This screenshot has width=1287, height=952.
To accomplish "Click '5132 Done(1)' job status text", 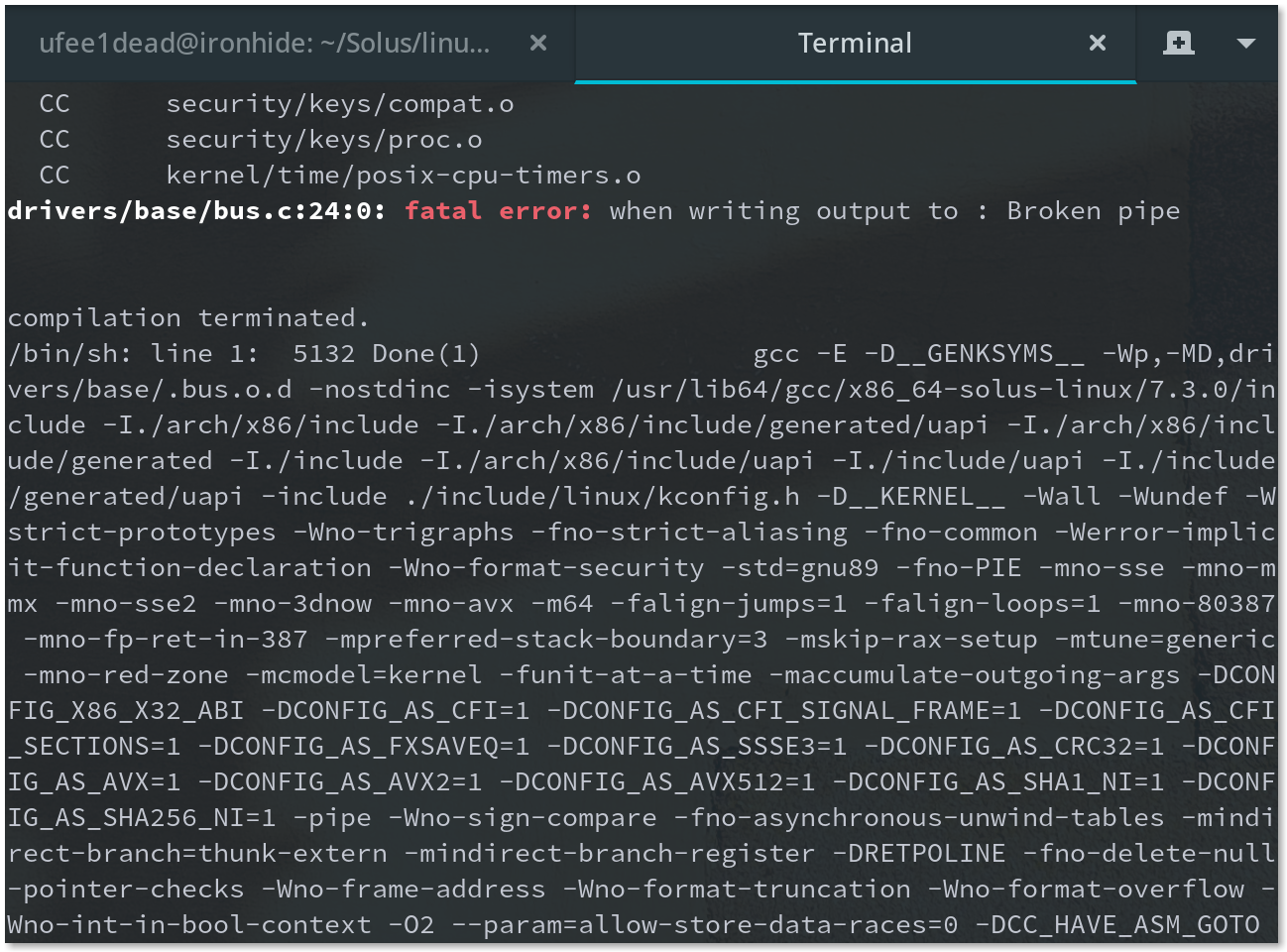I will click(387, 354).
